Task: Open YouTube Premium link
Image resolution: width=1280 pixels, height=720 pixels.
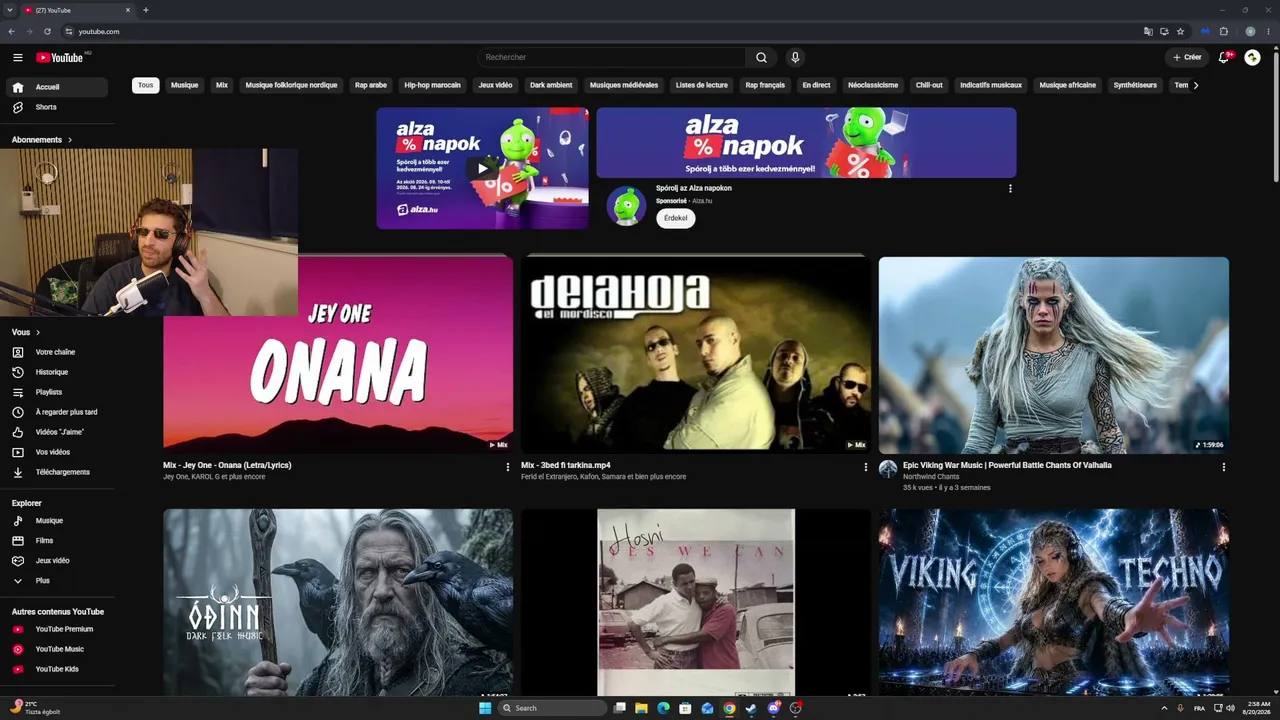Action: 55,629
